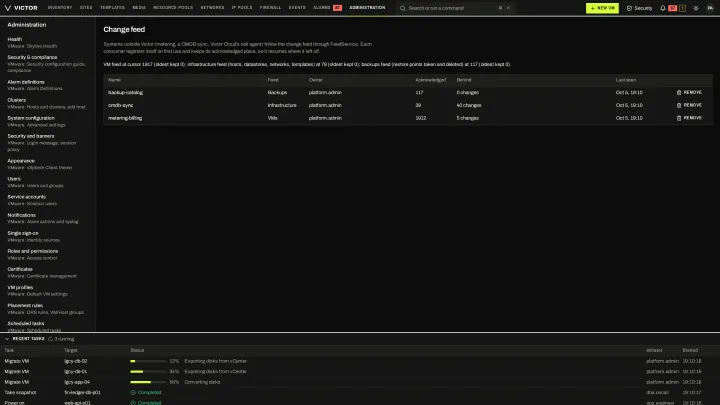The width and height of the screenshot is (720, 405).
Task: Open the Firewall nav tab
Action: coord(270,8)
